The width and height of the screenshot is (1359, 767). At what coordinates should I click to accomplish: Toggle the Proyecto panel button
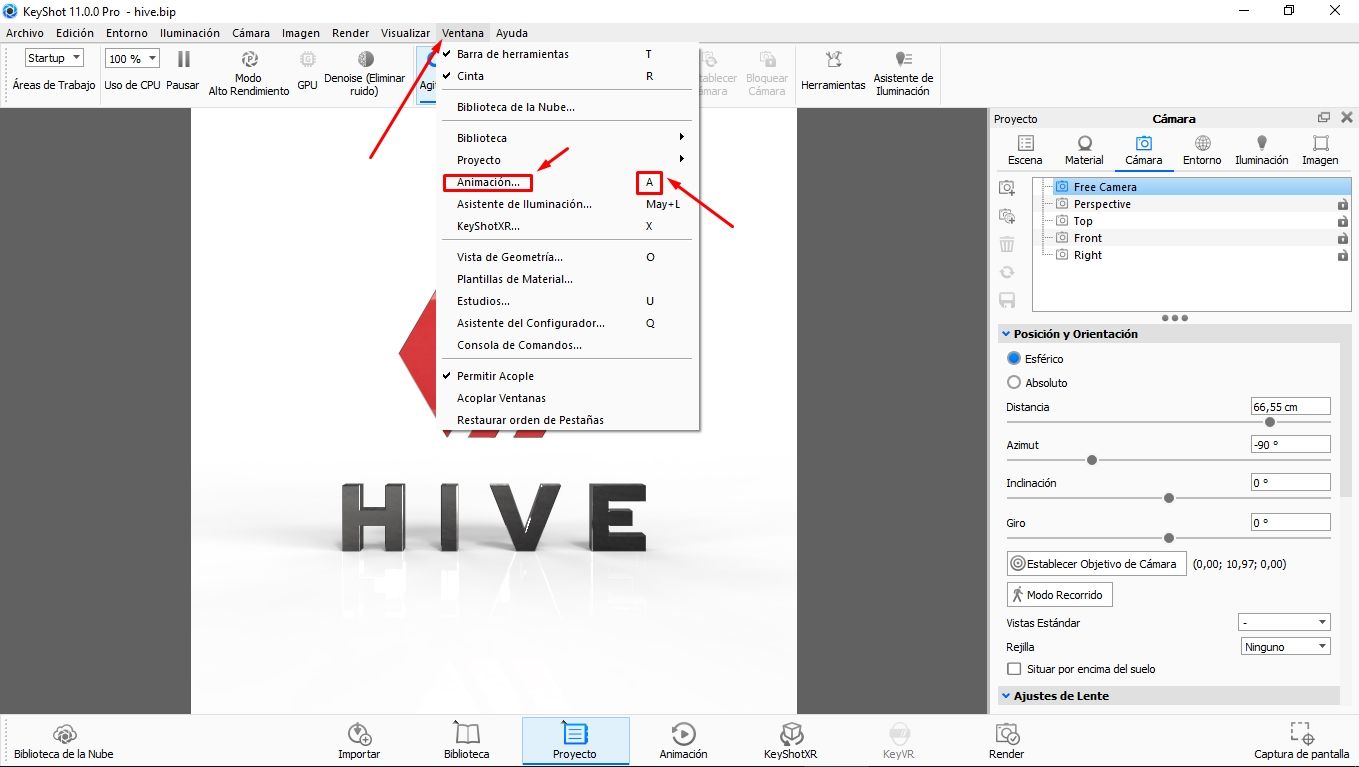tap(575, 741)
